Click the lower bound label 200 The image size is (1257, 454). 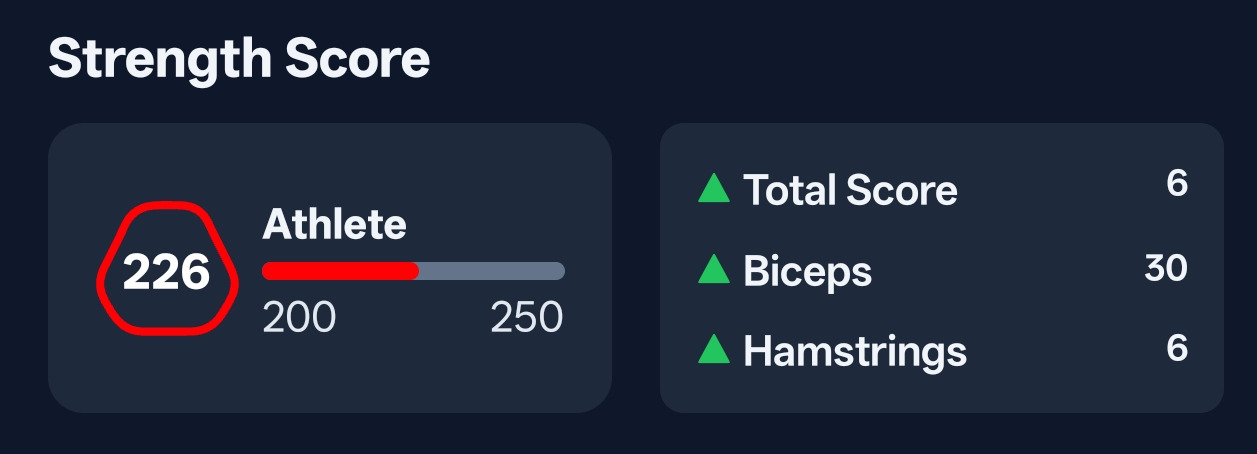(299, 318)
